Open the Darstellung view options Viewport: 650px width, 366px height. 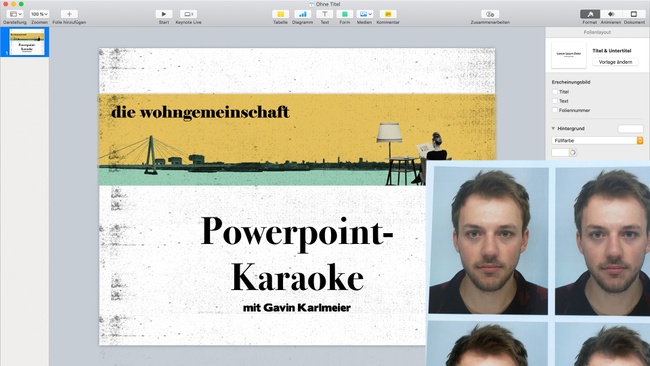(15, 14)
